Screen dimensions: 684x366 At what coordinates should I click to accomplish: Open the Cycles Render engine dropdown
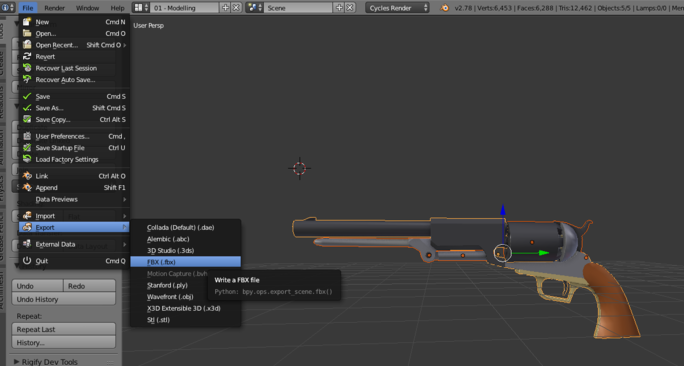click(397, 8)
